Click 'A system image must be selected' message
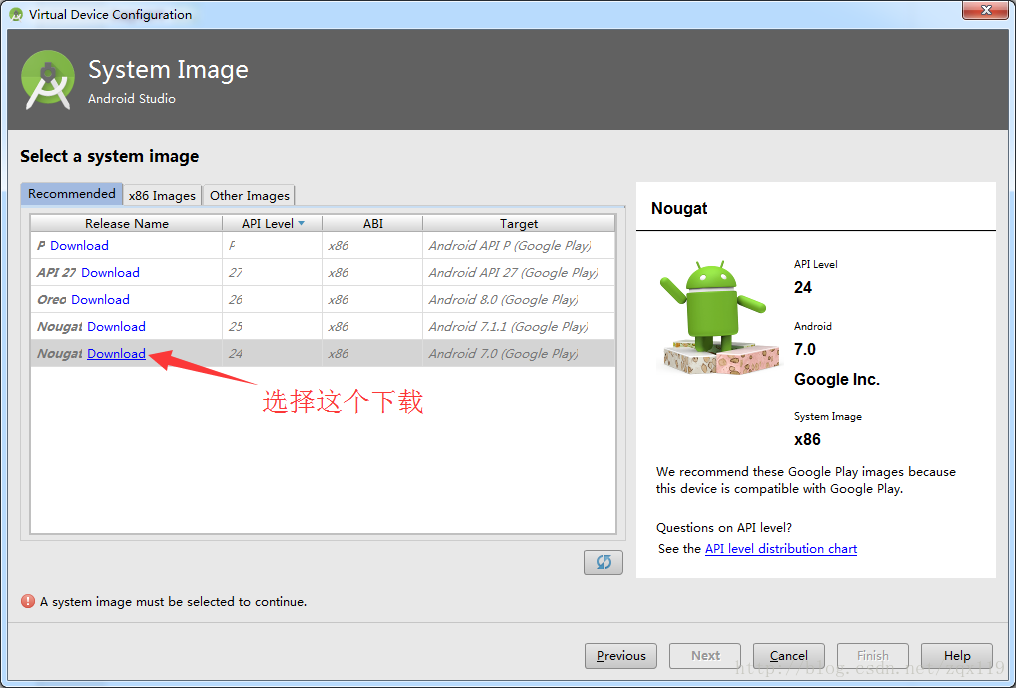1016x688 pixels. click(x=174, y=602)
